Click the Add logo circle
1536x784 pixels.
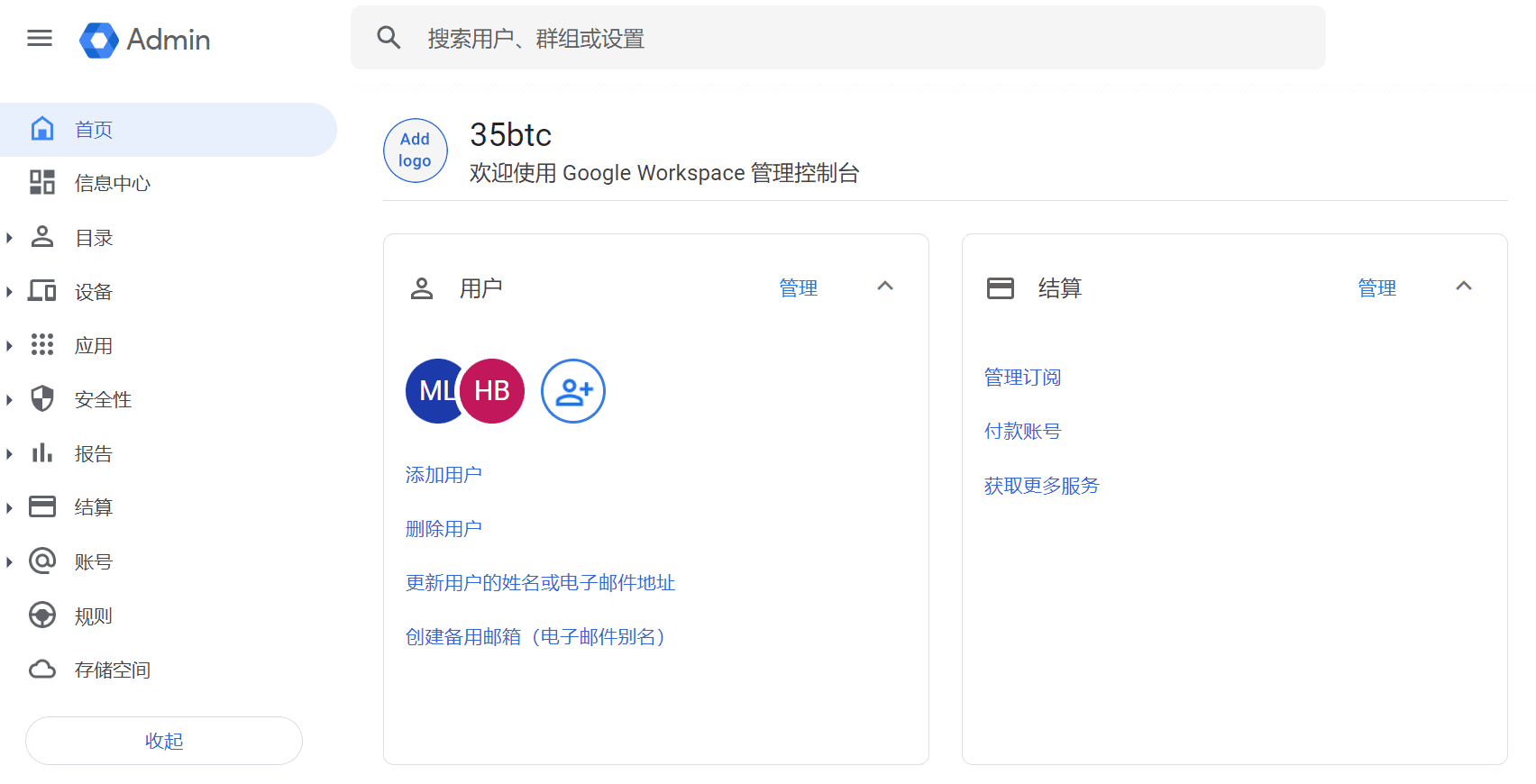[x=416, y=150]
